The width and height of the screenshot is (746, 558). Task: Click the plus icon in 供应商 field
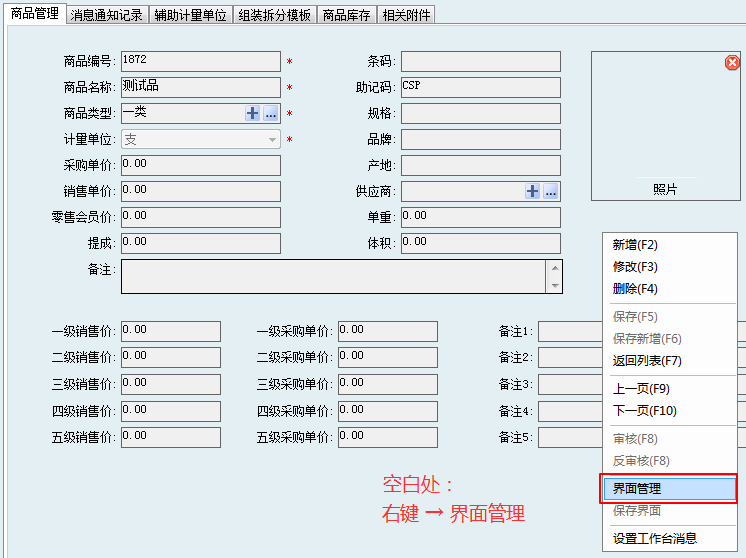click(533, 192)
